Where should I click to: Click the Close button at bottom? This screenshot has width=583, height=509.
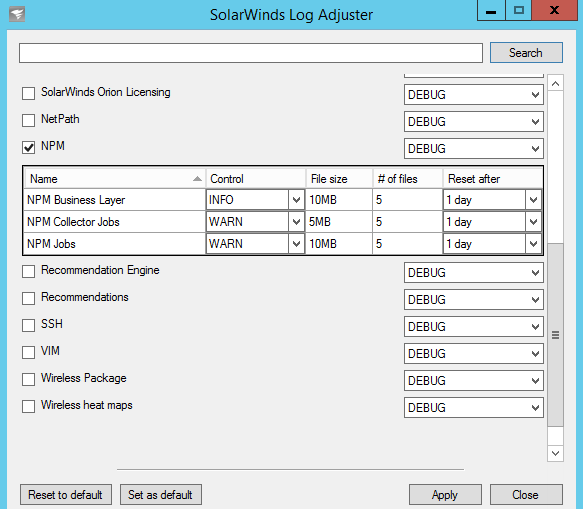[526, 495]
